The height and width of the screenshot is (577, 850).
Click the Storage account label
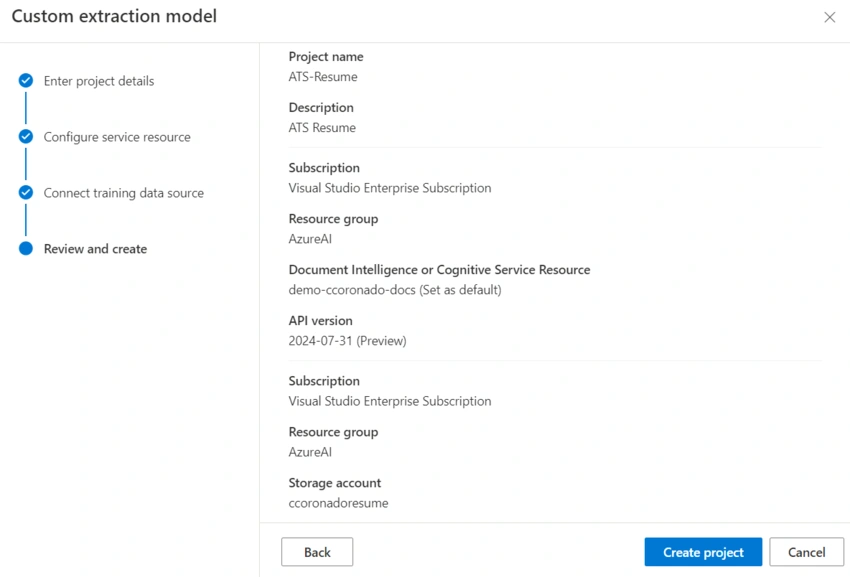pyautogui.click(x=334, y=483)
